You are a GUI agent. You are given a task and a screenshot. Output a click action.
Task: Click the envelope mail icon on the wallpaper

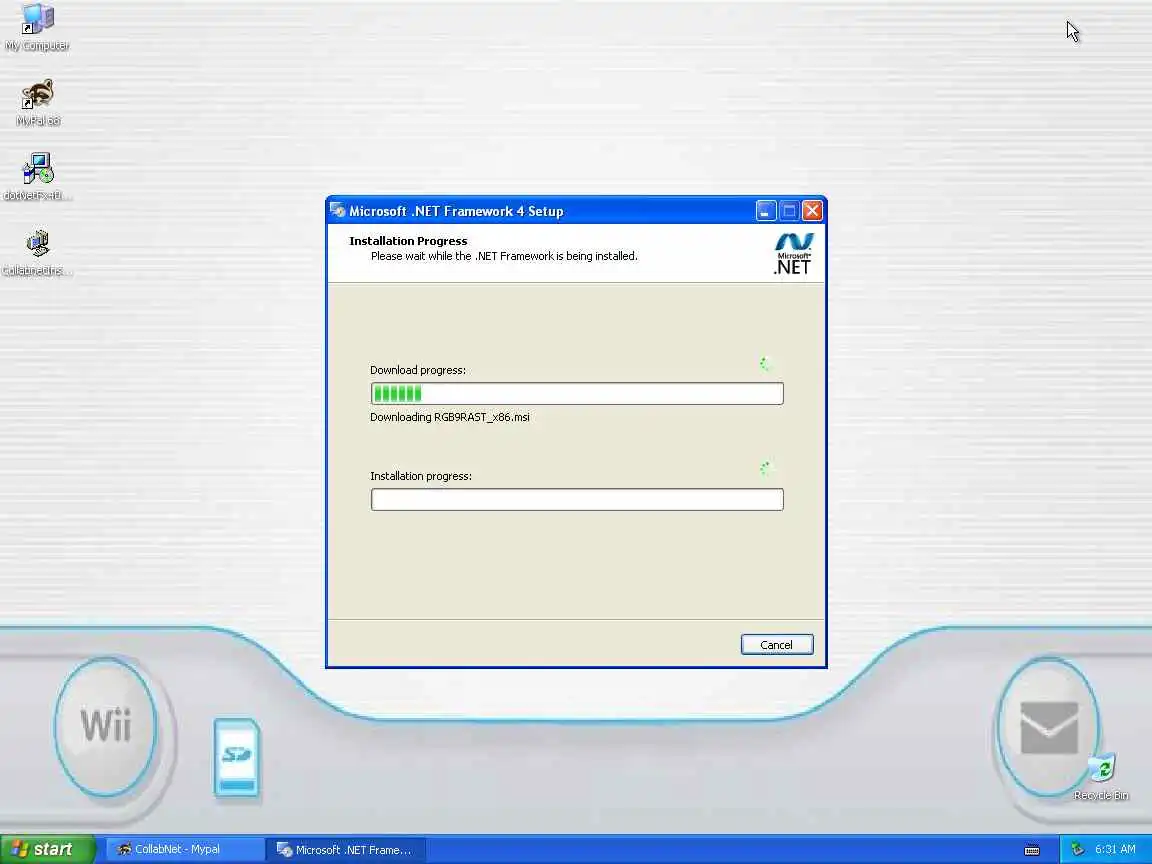point(1049,727)
